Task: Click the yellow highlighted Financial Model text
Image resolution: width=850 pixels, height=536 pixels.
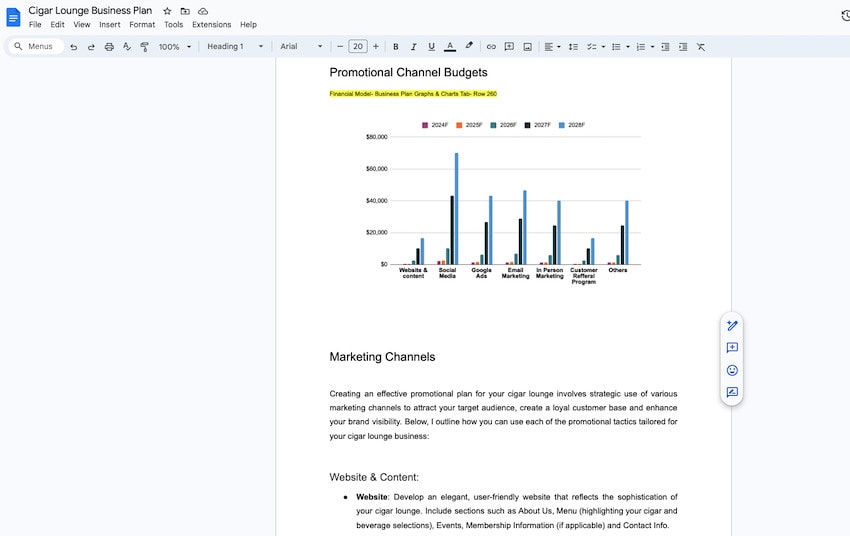Action: [x=413, y=94]
